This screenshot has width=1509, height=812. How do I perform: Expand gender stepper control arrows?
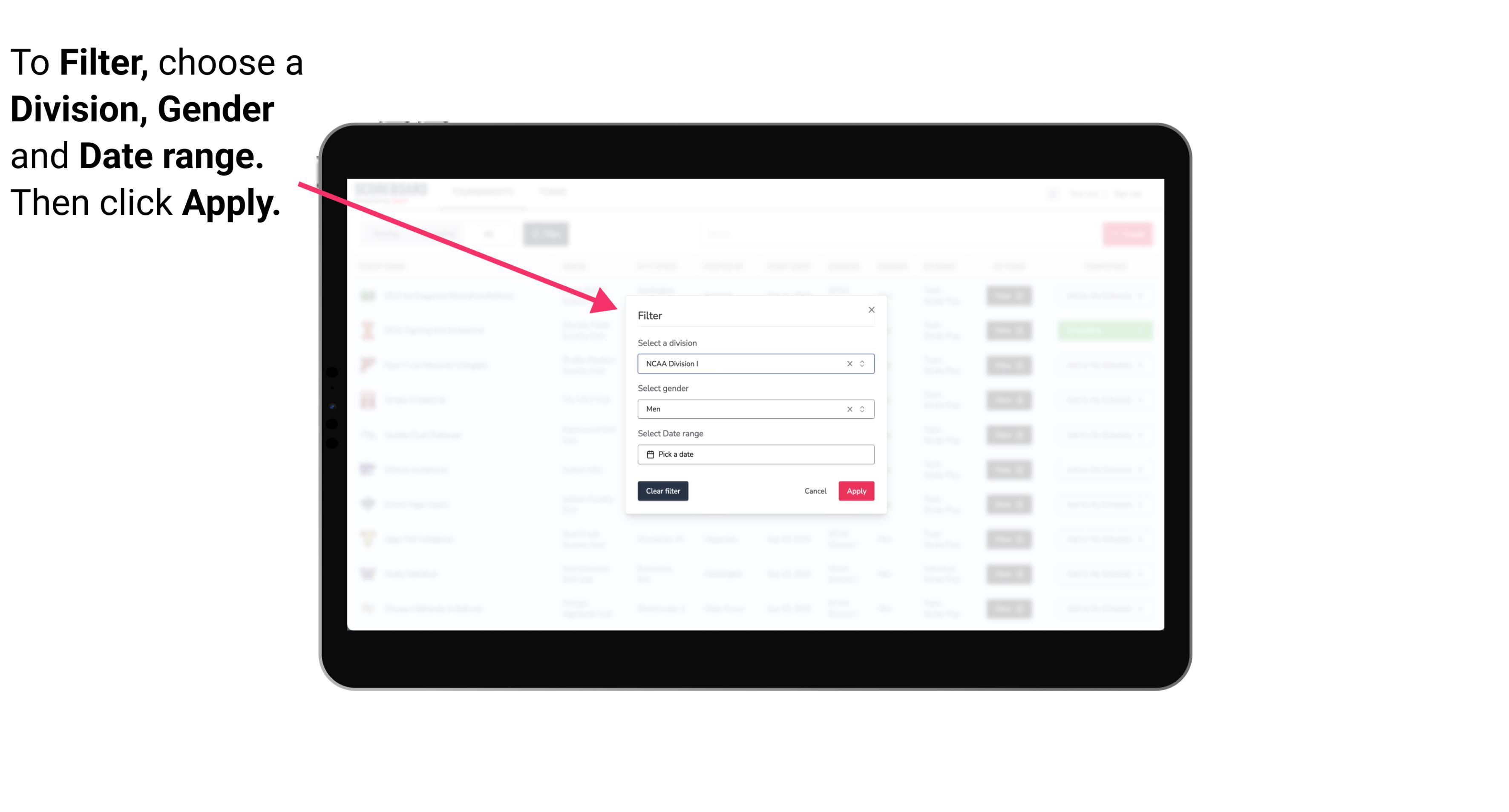click(x=862, y=409)
